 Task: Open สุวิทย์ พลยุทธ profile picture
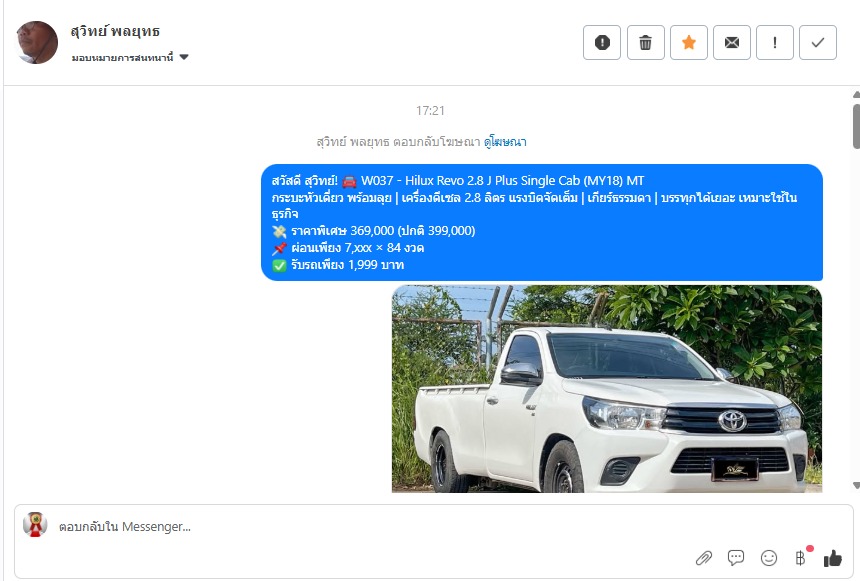[37, 42]
